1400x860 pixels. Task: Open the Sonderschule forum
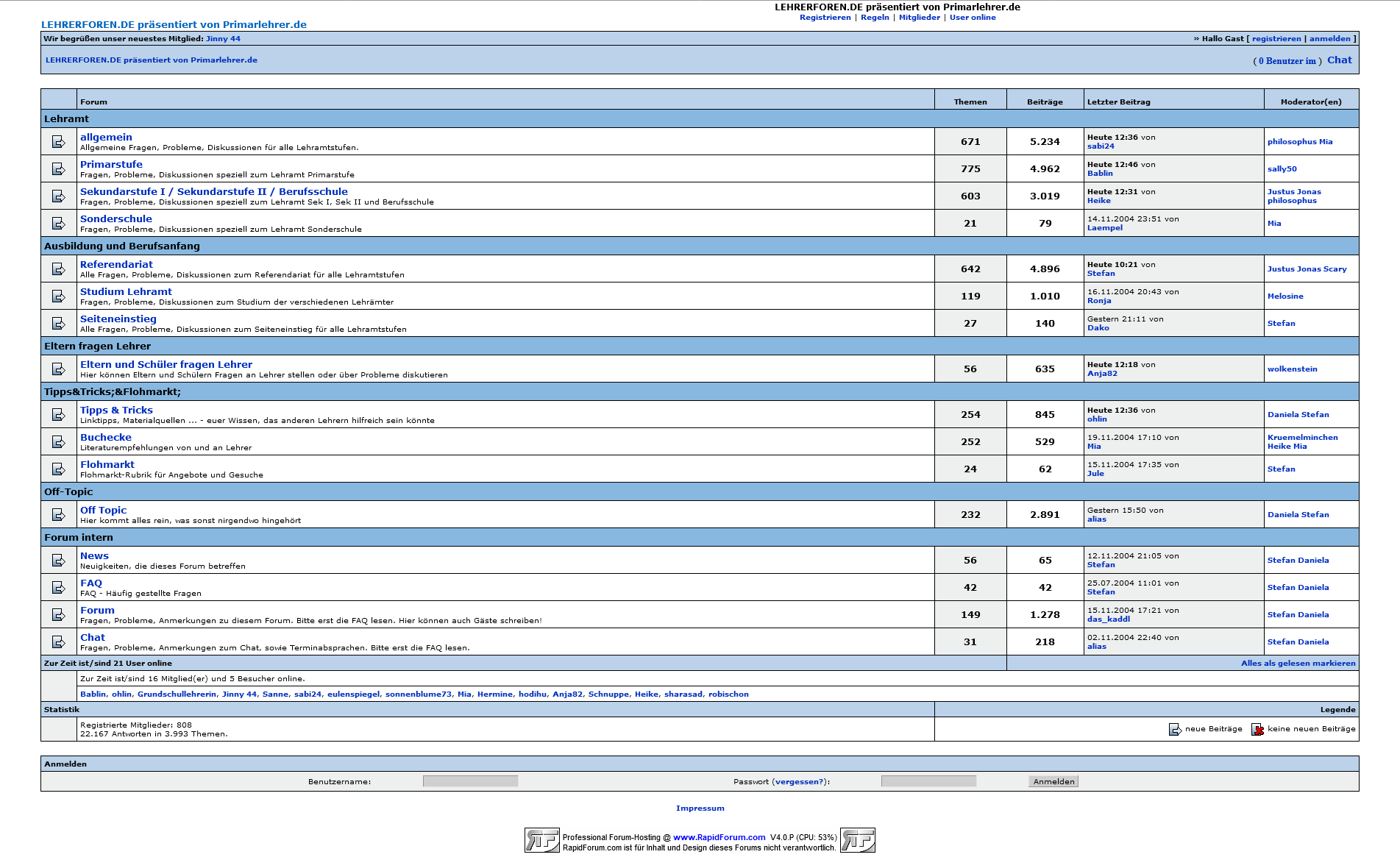coord(116,218)
